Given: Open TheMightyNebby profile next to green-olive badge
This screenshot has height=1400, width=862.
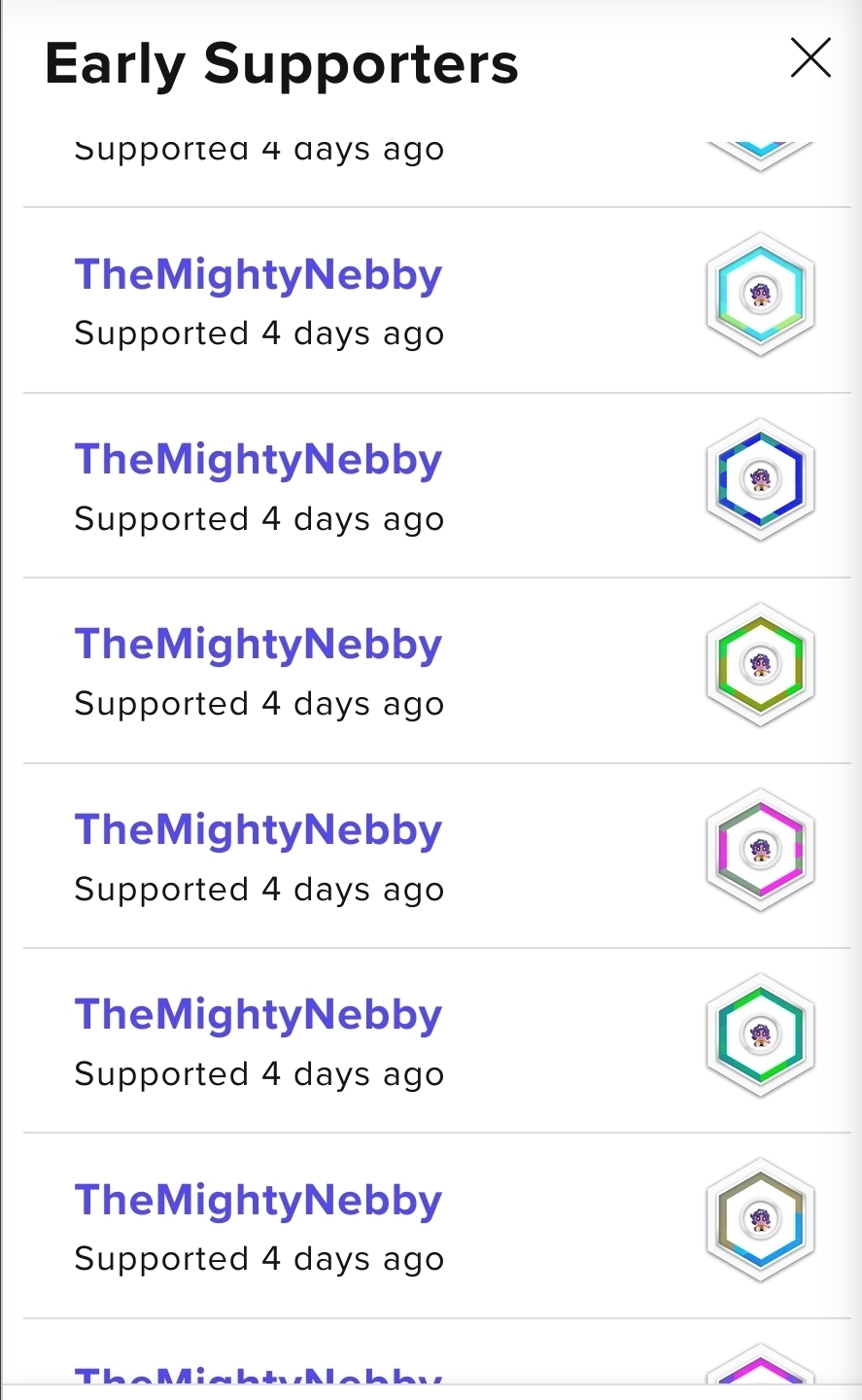Looking at the screenshot, I should [x=259, y=645].
